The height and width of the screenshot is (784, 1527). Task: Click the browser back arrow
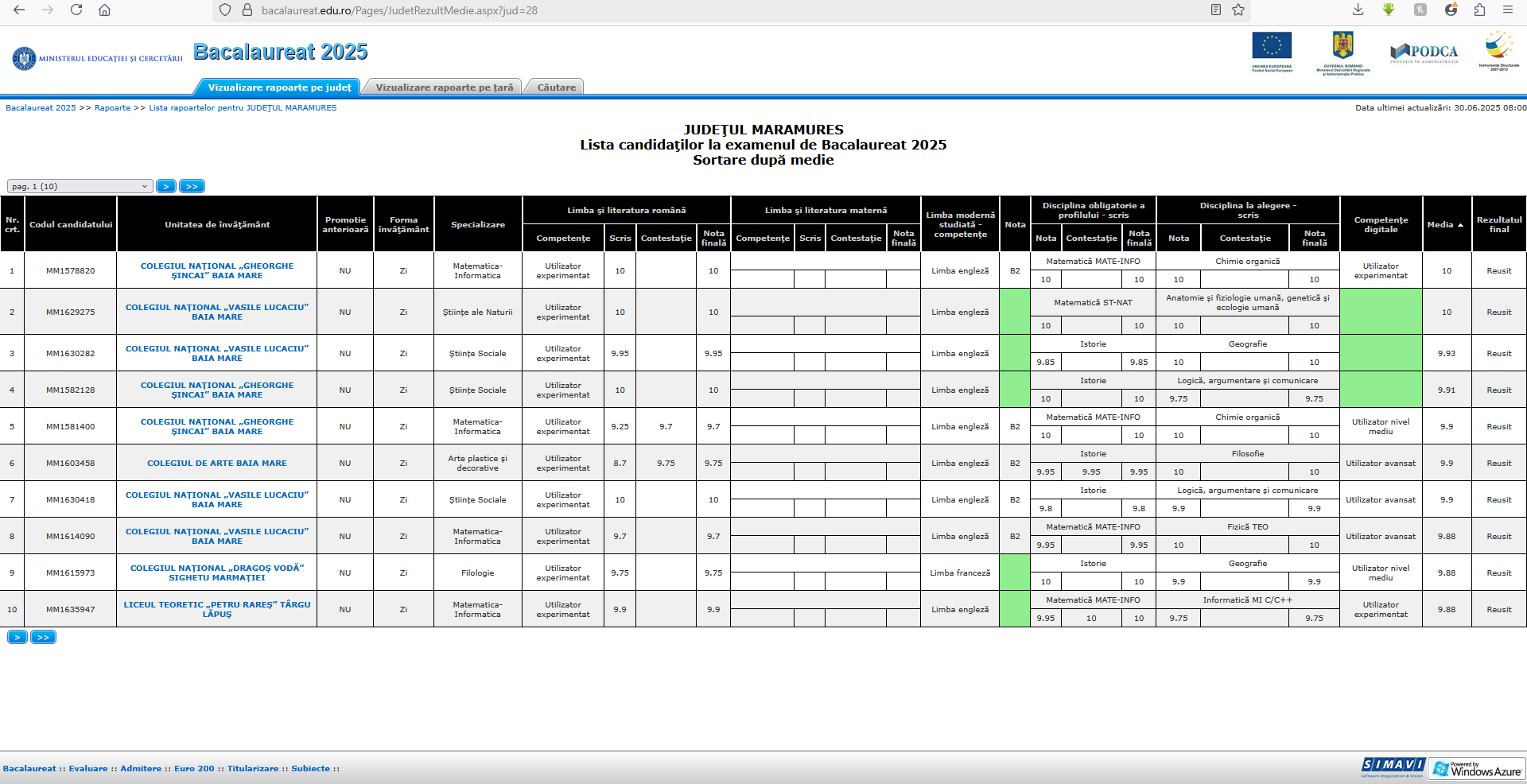pos(19,10)
